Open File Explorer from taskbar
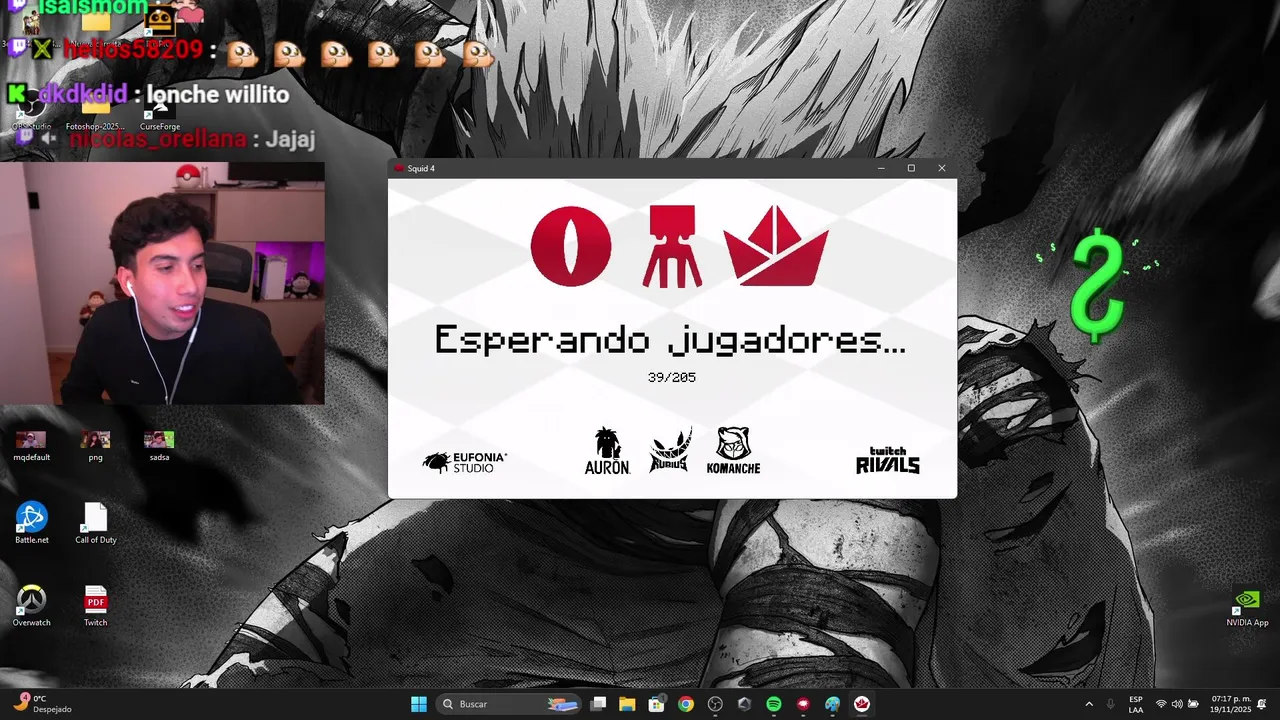The image size is (1280, 720). pos(627,704)
